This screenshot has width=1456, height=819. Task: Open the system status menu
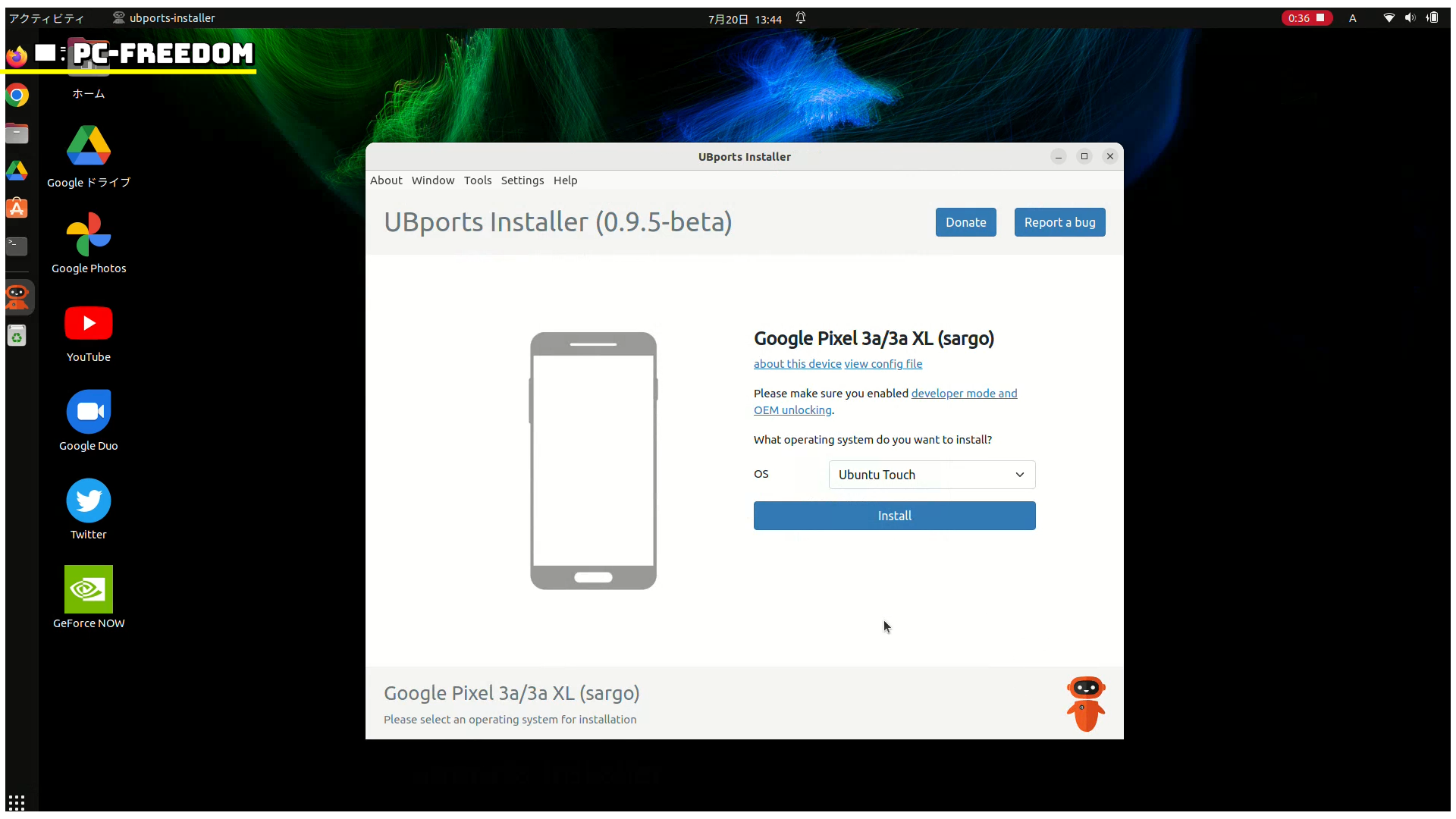[x=1410, y=18]
